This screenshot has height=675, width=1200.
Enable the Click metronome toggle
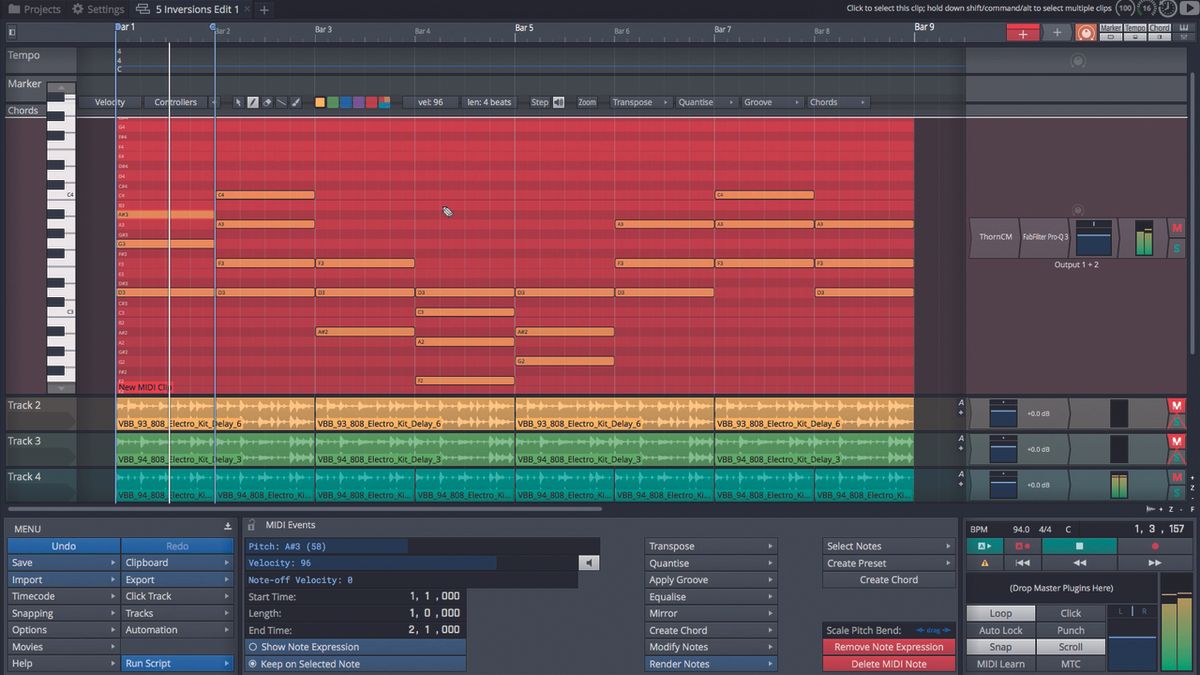click(1070, 613)
